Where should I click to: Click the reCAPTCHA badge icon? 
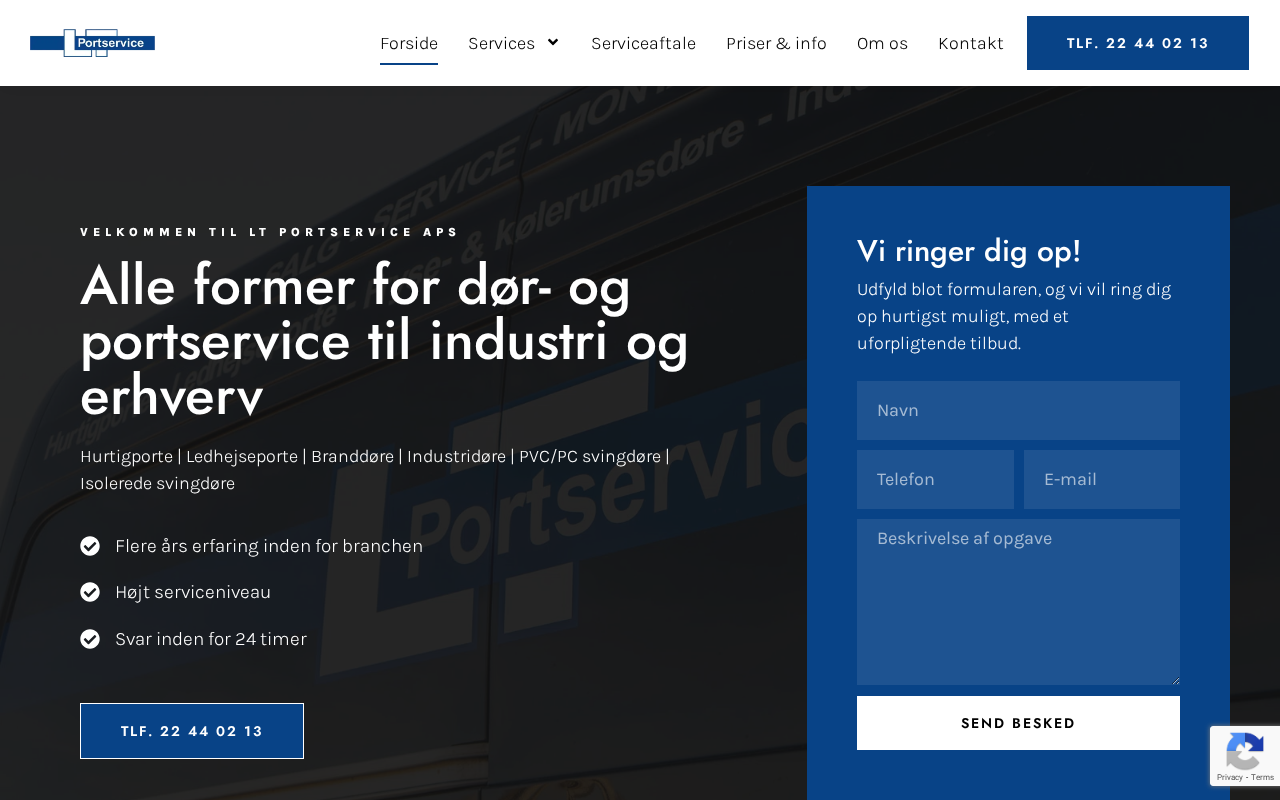pyautogui.click(x=1244, y=749)
